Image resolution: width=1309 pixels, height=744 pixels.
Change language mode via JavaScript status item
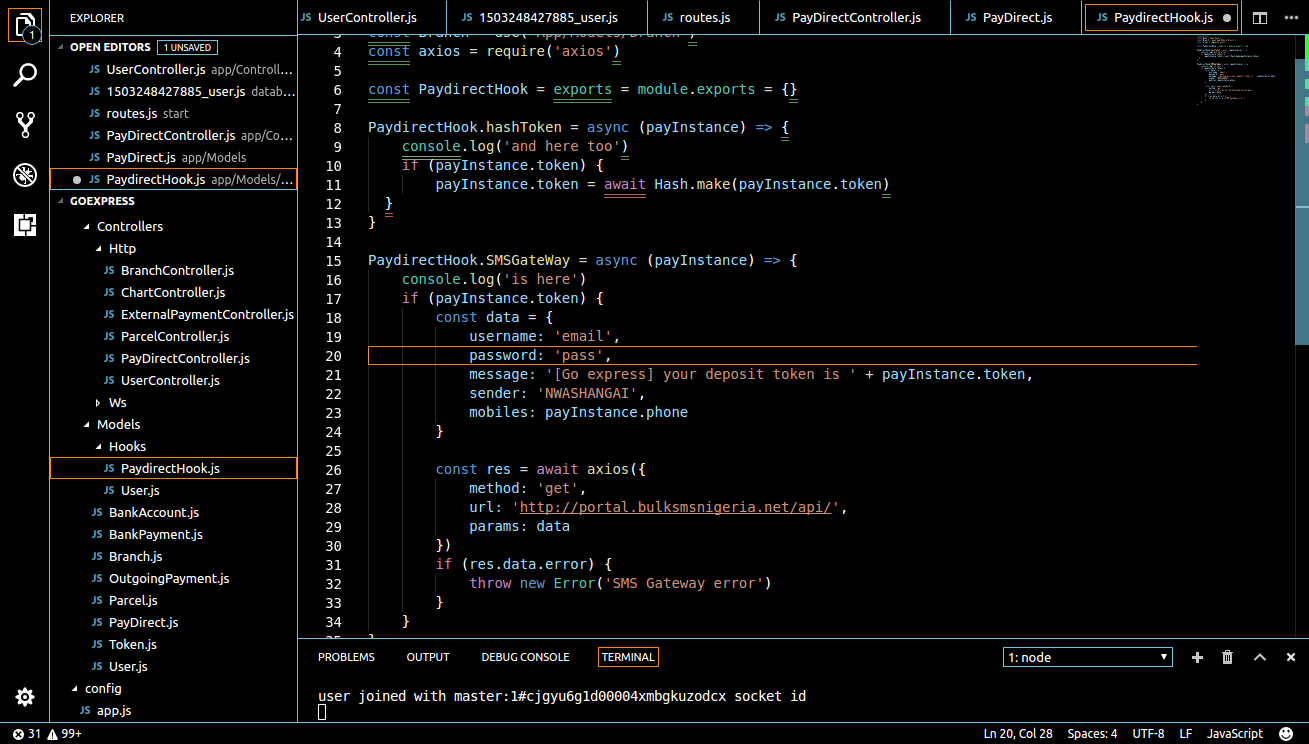pos(1235,734)
